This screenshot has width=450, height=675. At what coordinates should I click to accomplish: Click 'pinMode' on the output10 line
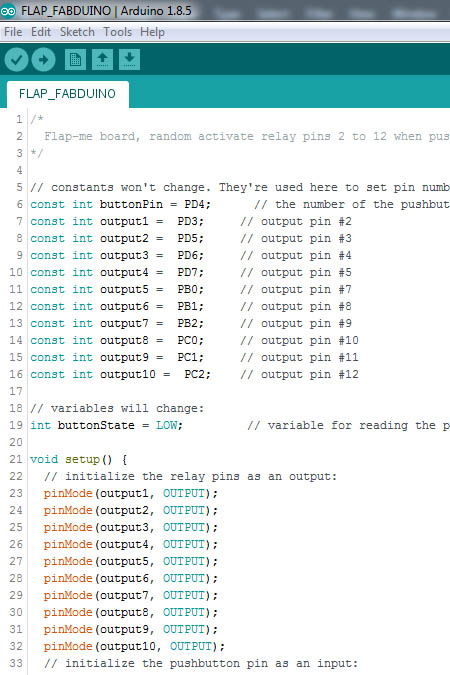point(68,647)
